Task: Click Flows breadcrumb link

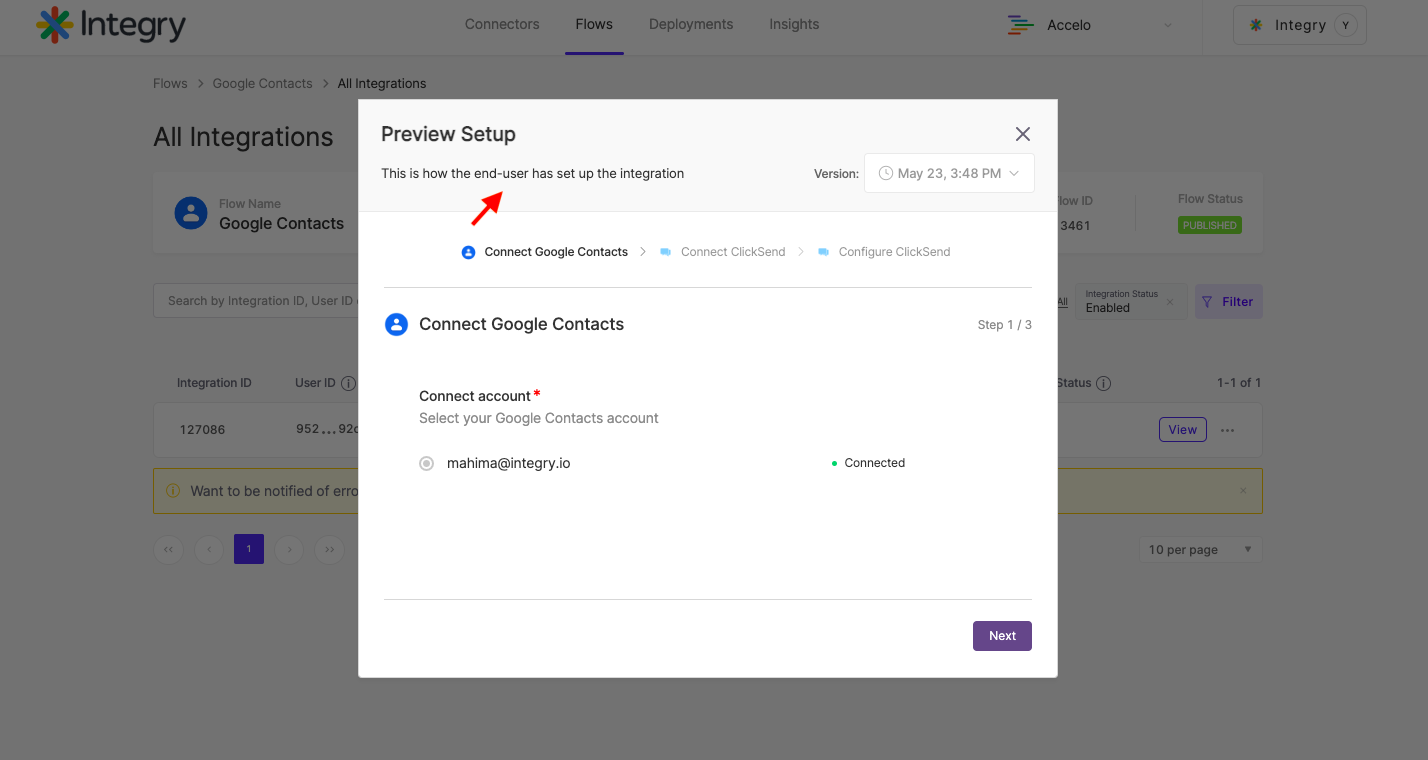Action: coord(170,83)
